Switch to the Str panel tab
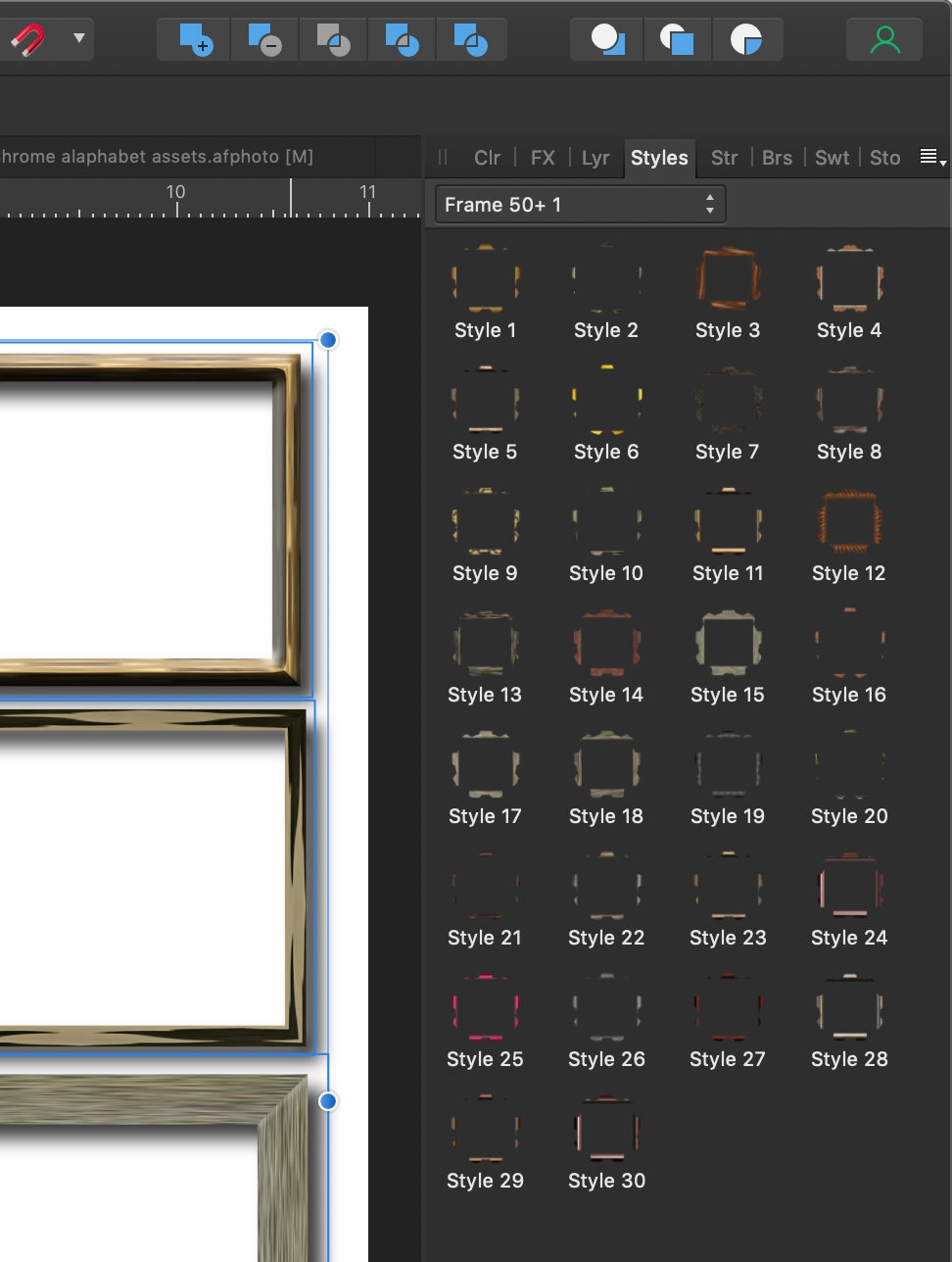Viewport: 952px width, 1262px height. 725,158
